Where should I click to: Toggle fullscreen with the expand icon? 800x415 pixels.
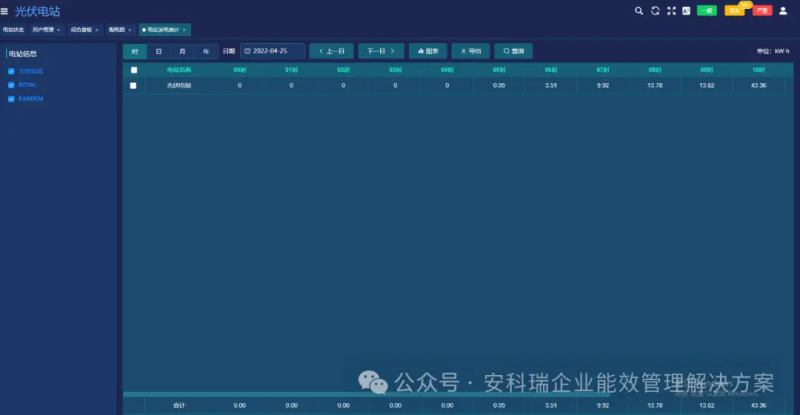click(671, 11)
